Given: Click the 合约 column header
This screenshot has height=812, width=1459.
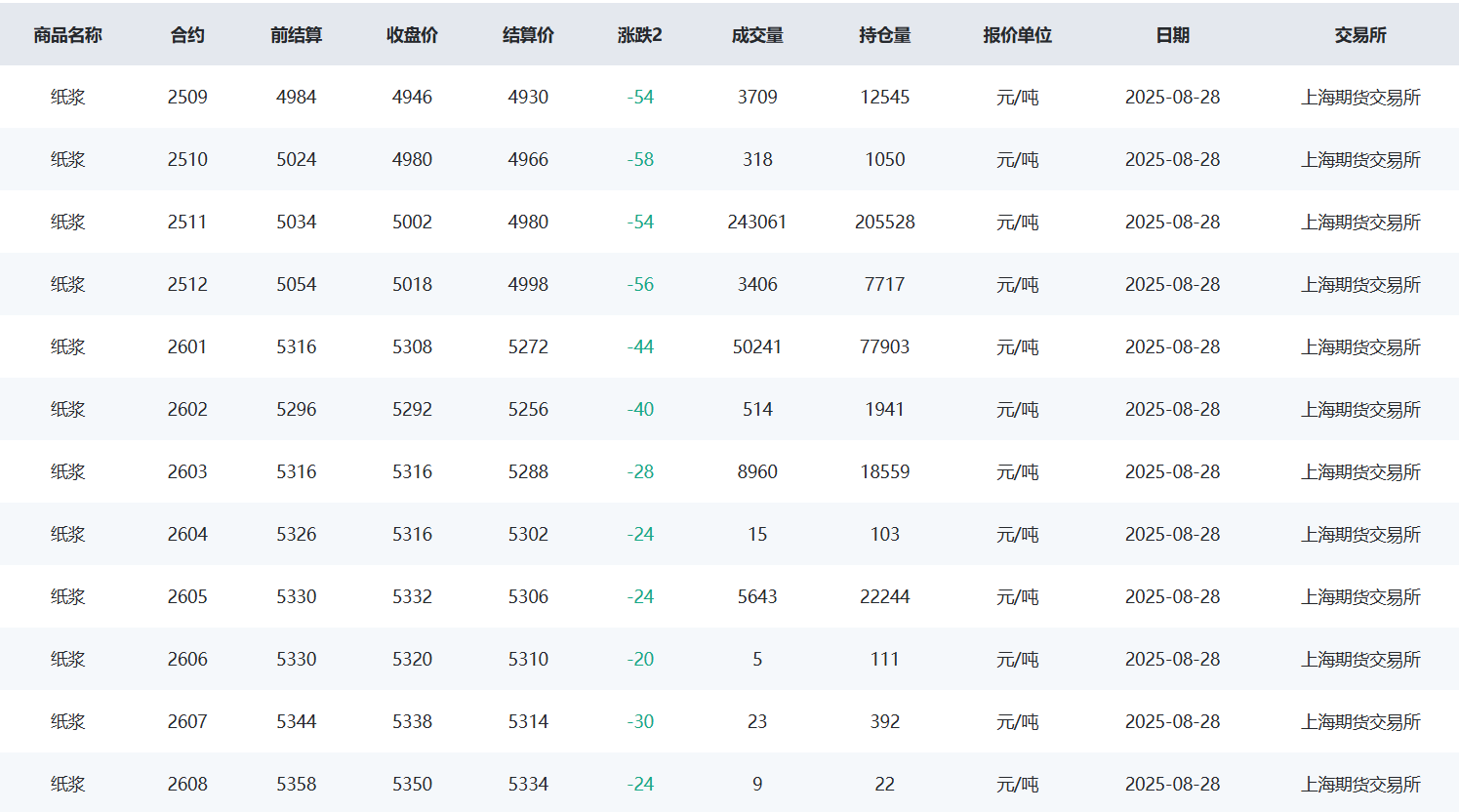Looking at the screenshot, I should pyautogui.click(x=187, y=35).
